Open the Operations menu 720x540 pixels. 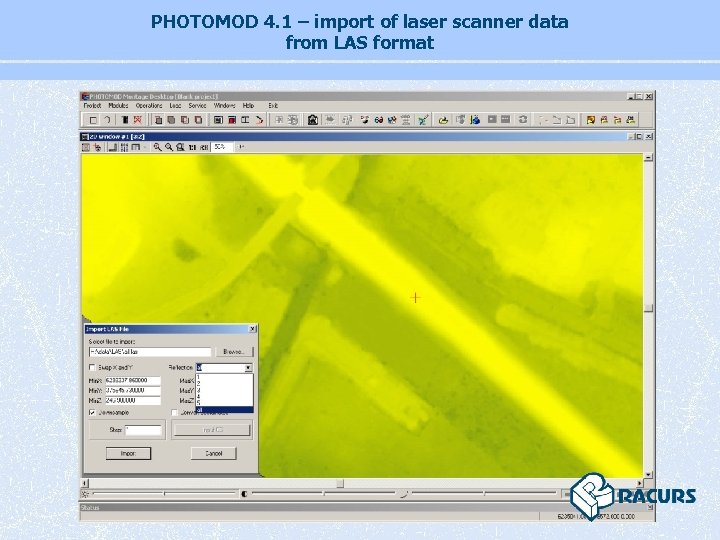coord(149,106)
